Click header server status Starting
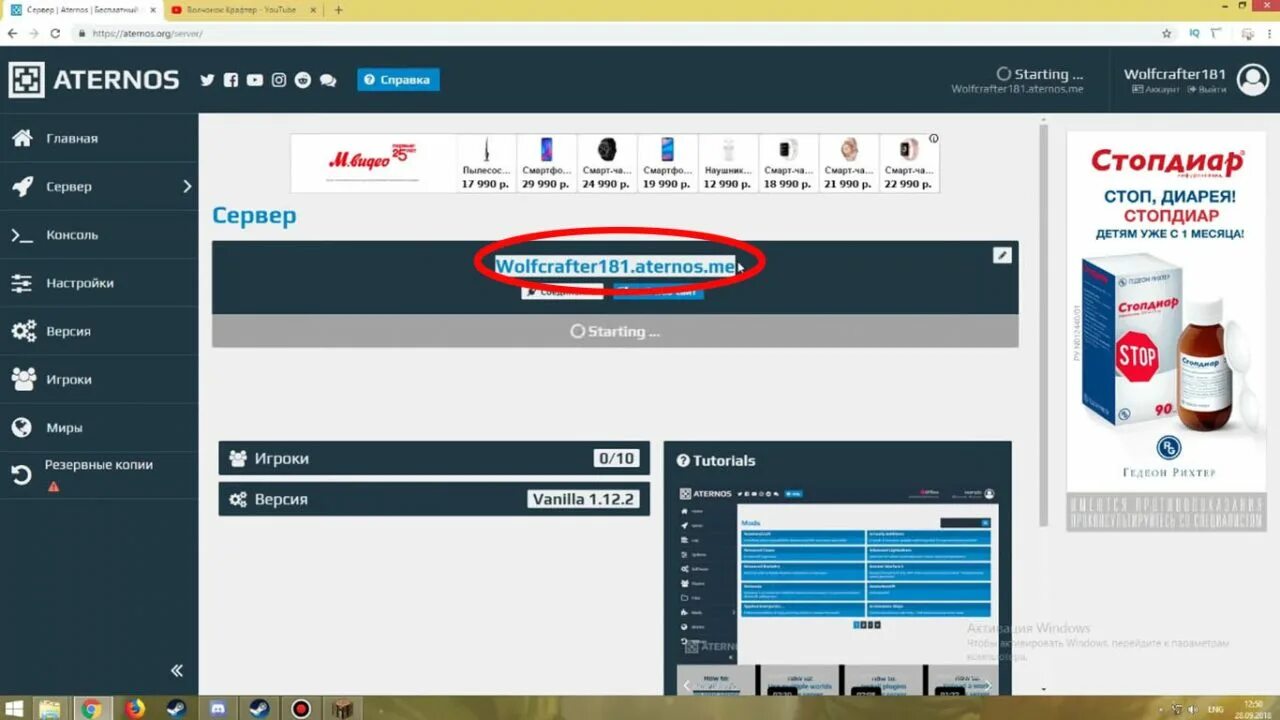Screen dimensions: 1280x720 point(1040,74)
